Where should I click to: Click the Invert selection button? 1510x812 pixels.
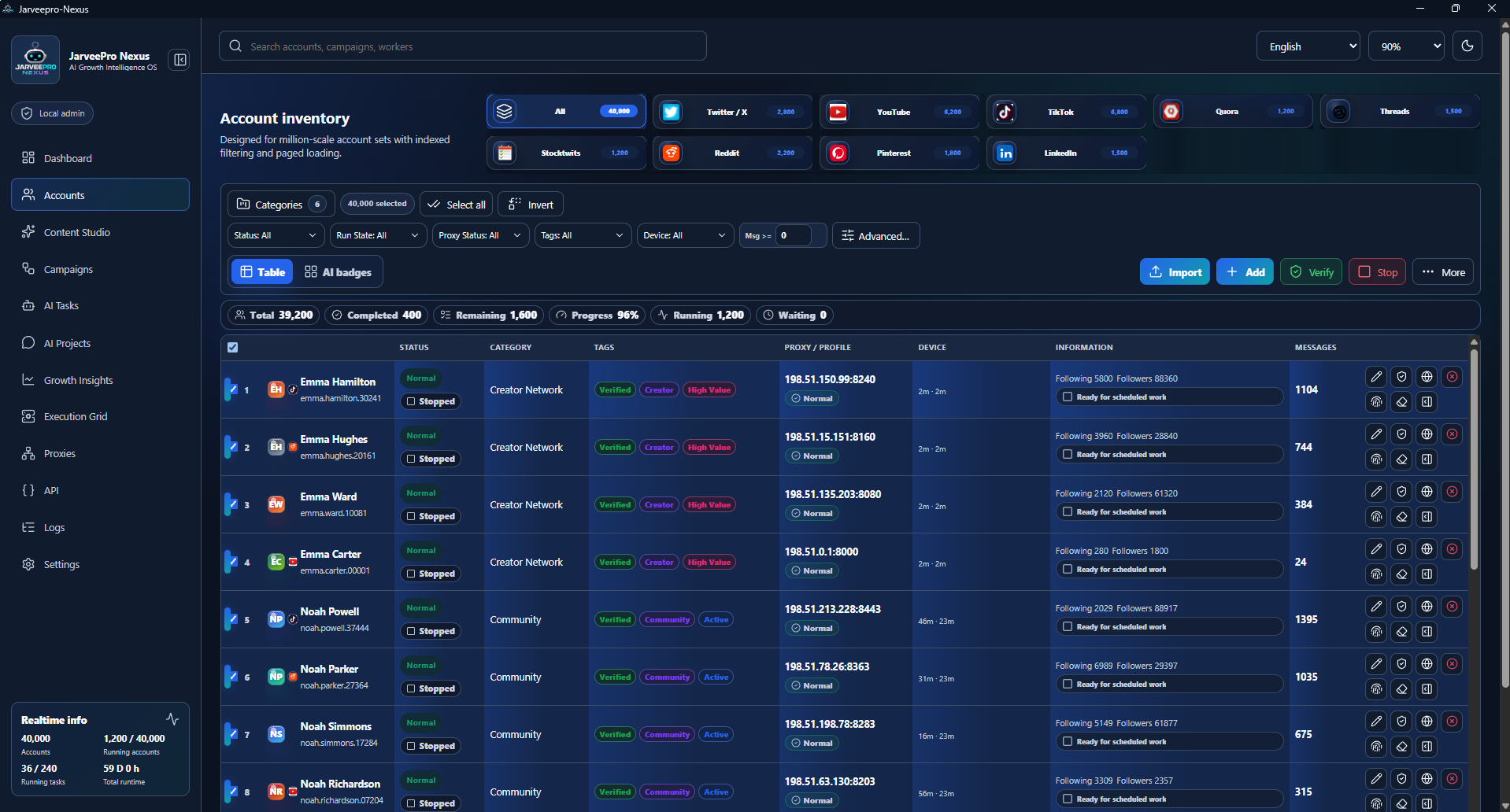(x=531, y=205)
